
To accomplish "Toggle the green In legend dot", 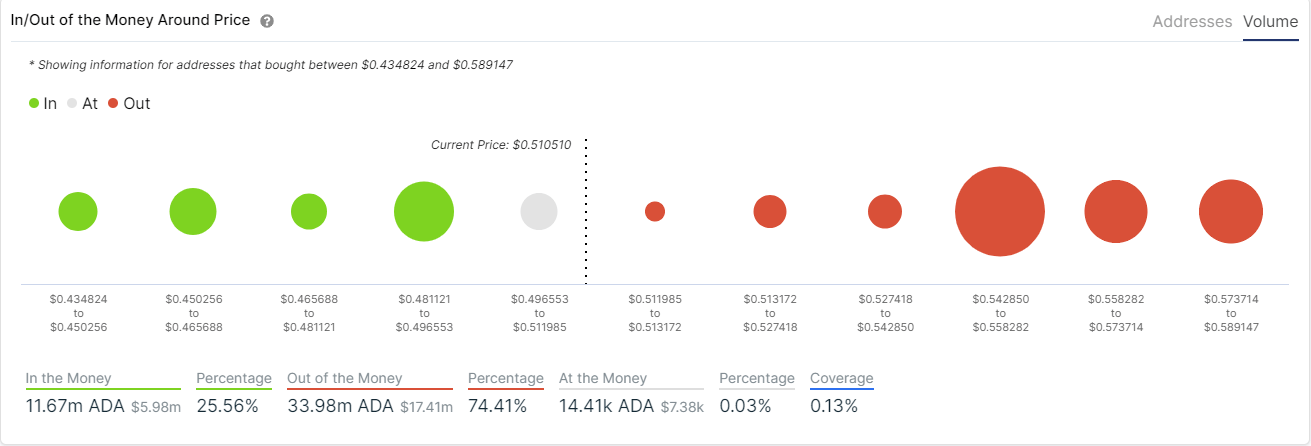I will 35,103.
